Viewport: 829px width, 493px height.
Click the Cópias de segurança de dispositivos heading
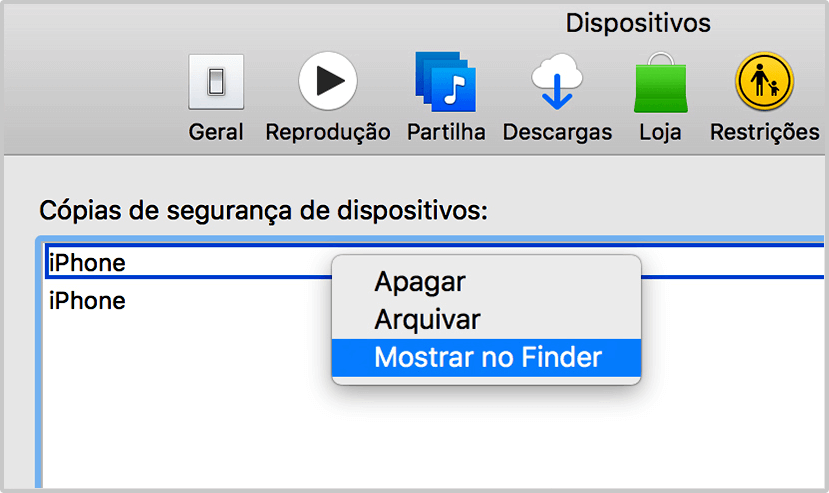(x=263, y=211)
